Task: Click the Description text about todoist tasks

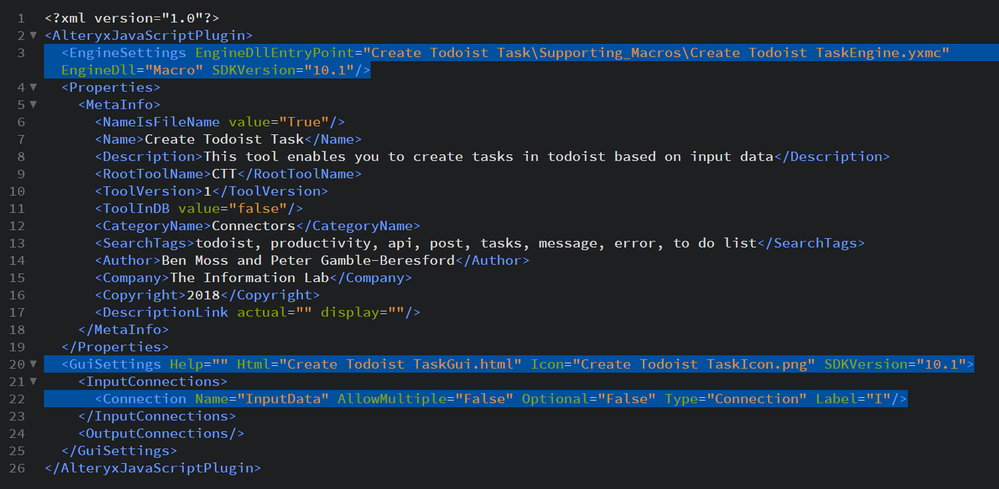Action: (x=488, y=157)
